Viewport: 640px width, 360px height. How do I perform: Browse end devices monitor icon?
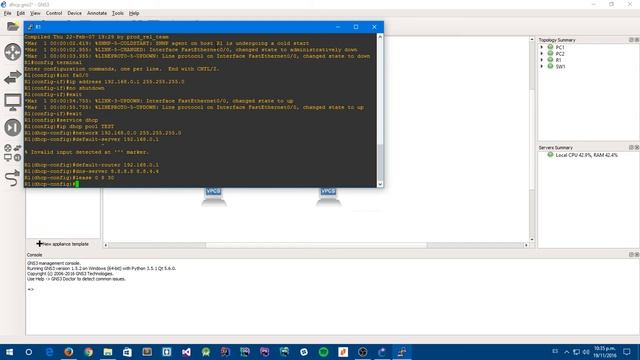pyautogui.click(x=13, y=102)
